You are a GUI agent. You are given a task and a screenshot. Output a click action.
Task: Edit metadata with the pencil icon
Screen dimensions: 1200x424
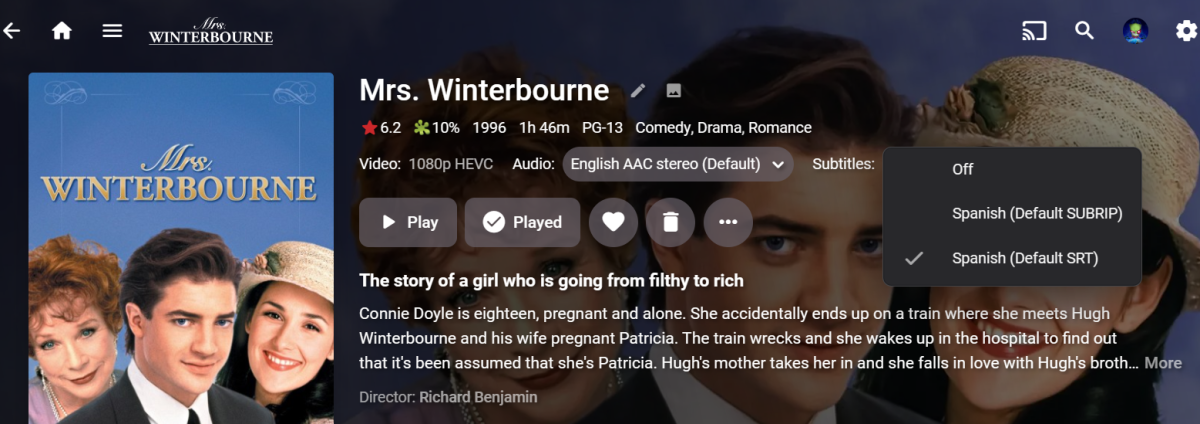pos(638,91)
